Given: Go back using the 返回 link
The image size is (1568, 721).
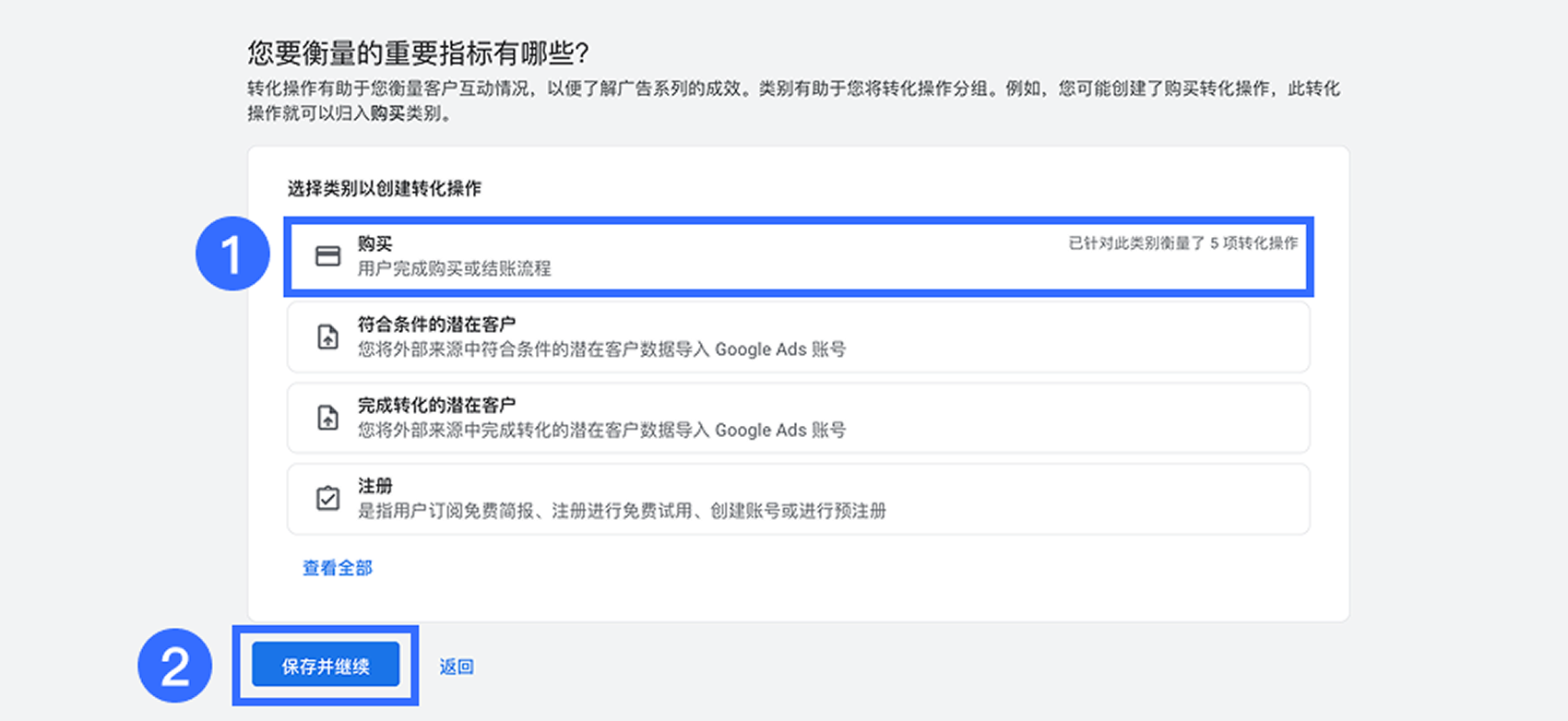Looking at the screenshot, I should pos(456,667).
